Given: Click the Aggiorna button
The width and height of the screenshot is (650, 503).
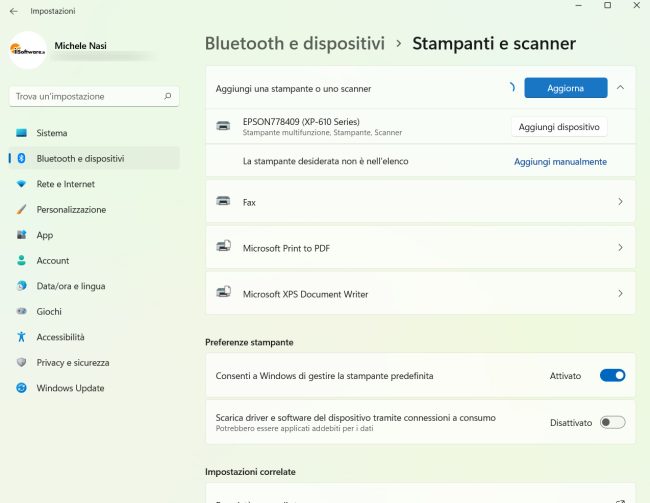Looking at the screenshot, I should pos(565,88).
